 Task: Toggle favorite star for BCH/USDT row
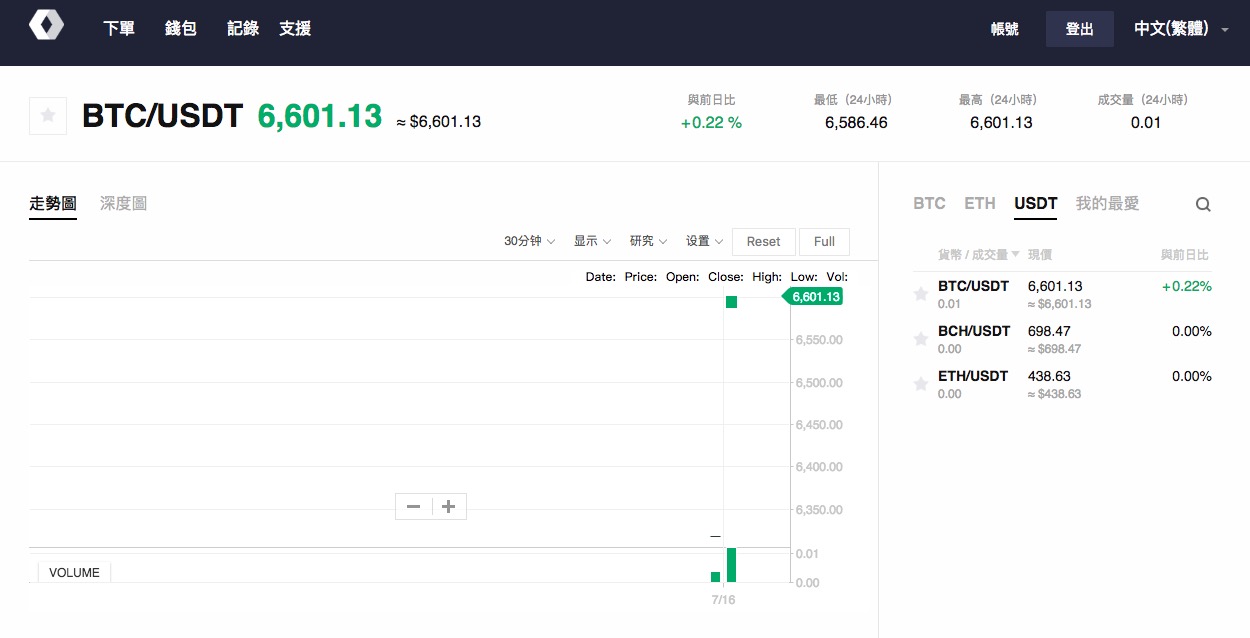point(921,339)
